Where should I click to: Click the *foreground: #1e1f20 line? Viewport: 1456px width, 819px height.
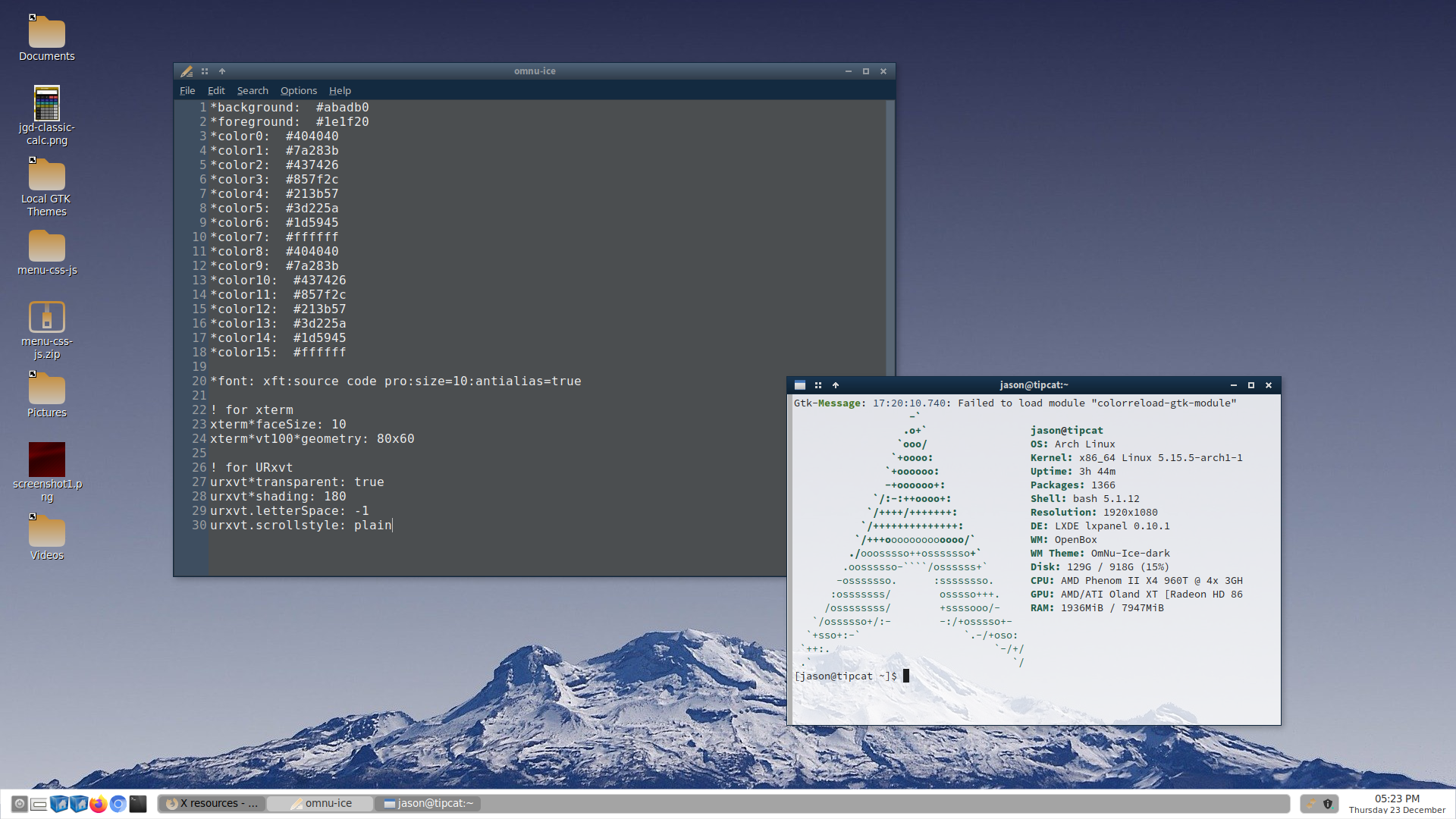coord(290,122)
